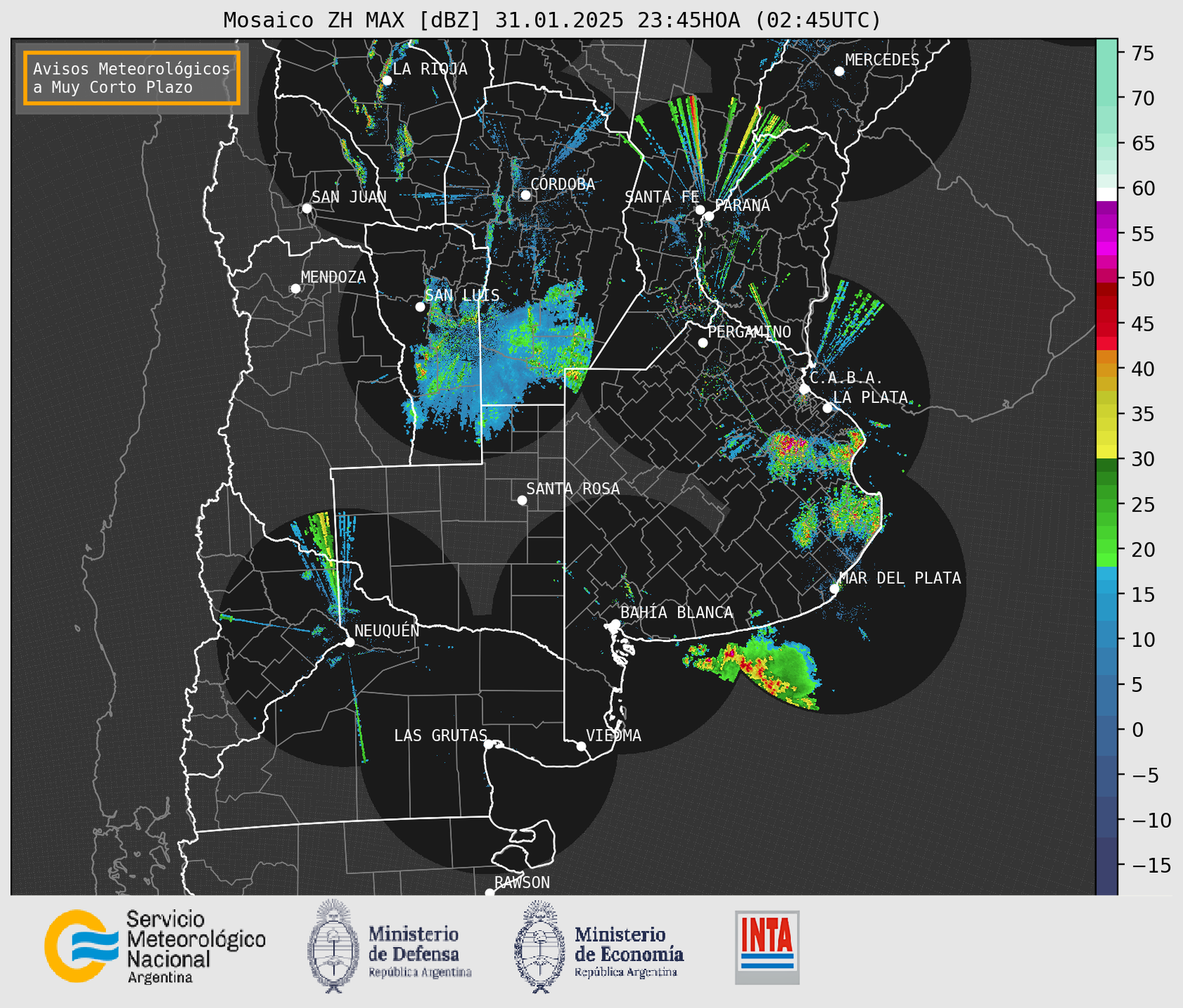The image size is (1183, 1008).
Task: Click the Avisos Meteorológicos a Muy Corto Plazo box
Action: 132,78
